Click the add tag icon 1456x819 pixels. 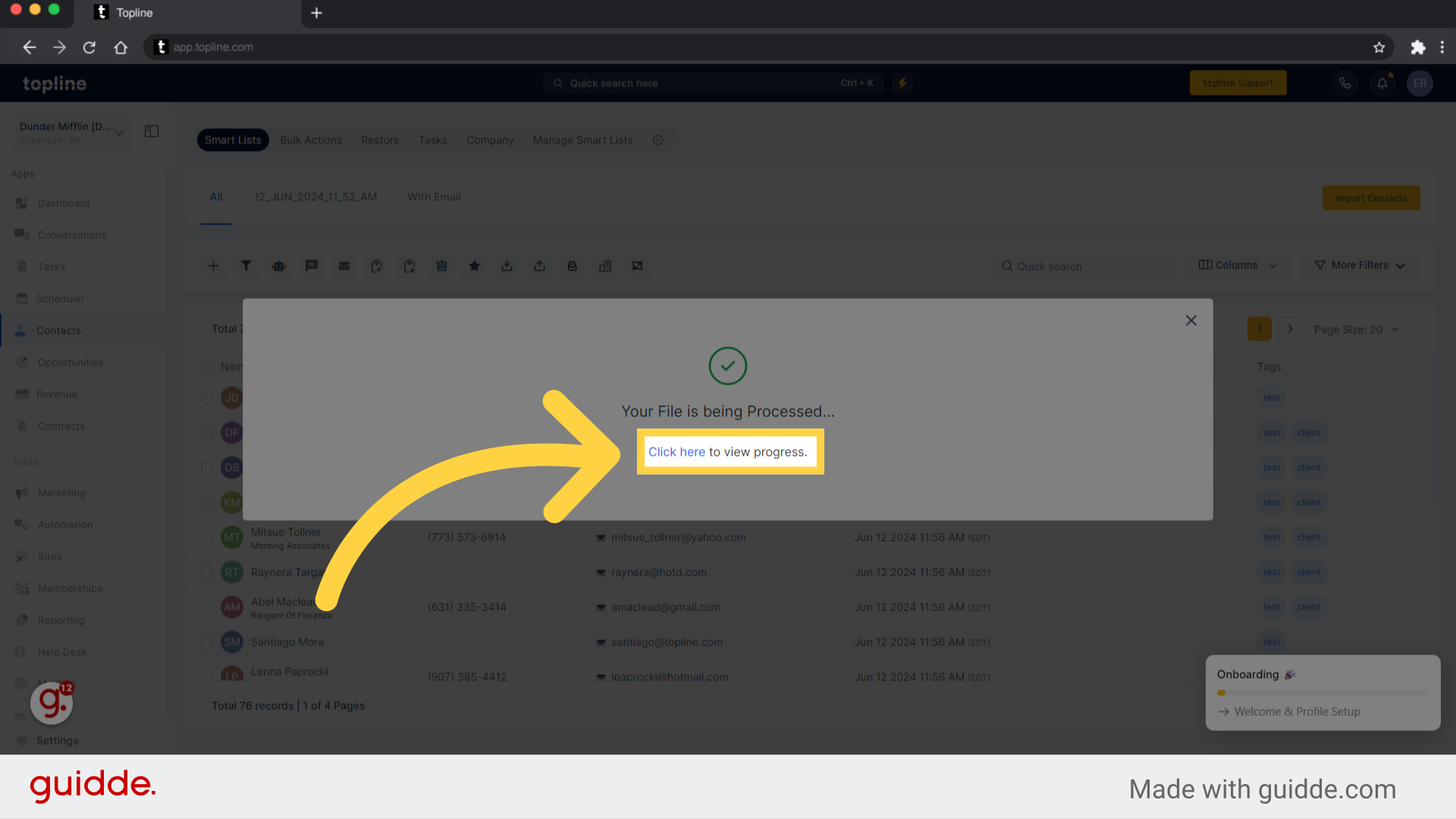pyautogui.click(x=377, y=265)
